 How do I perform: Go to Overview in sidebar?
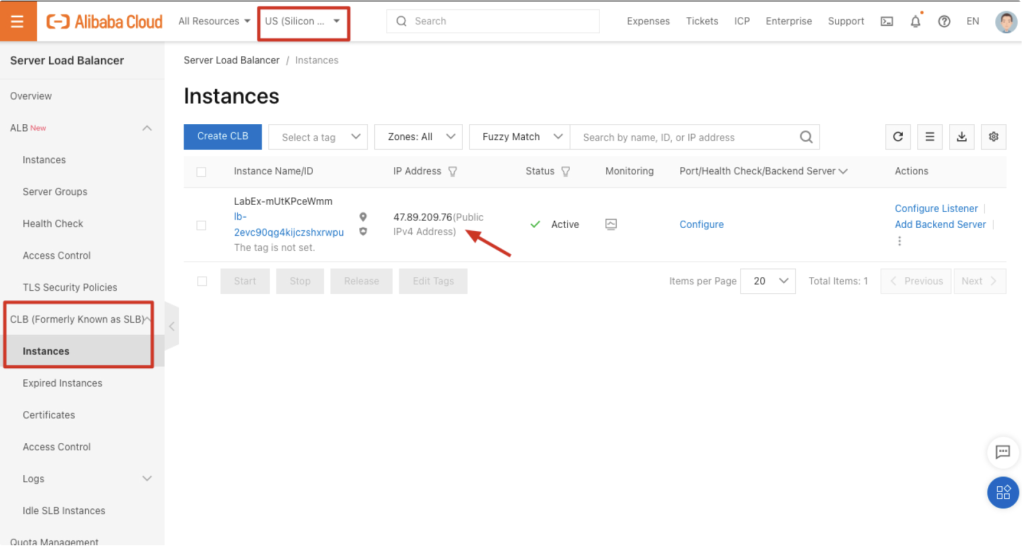[31, 97]
